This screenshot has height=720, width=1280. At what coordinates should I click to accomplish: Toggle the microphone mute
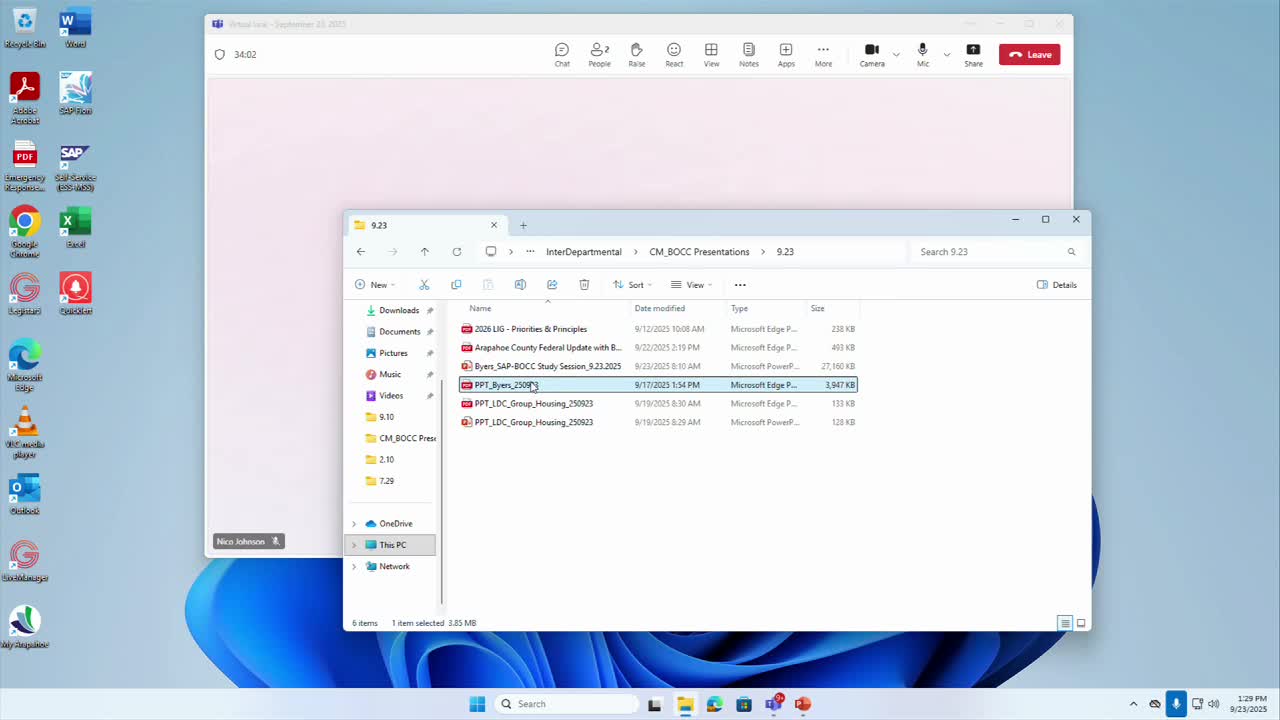[x=922, y=55]
